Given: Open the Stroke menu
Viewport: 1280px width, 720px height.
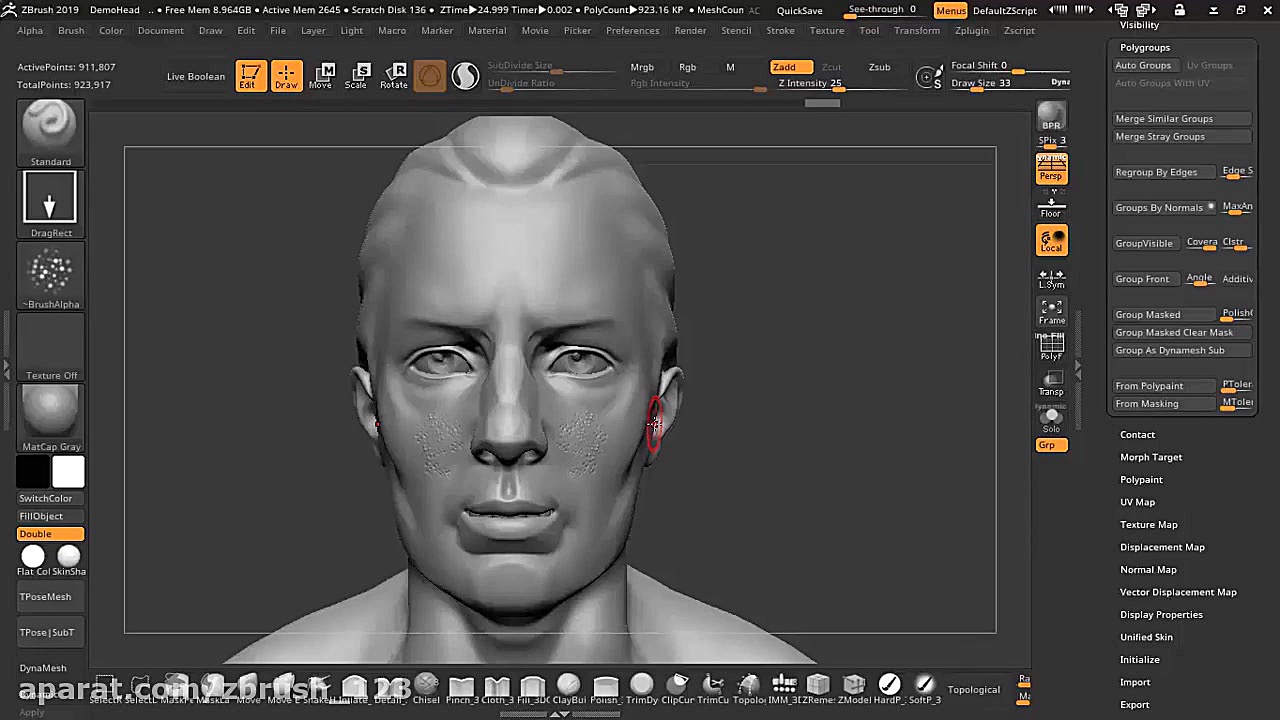Looking at the screenshot, I should pyautogui.click(x=780, y=30).
